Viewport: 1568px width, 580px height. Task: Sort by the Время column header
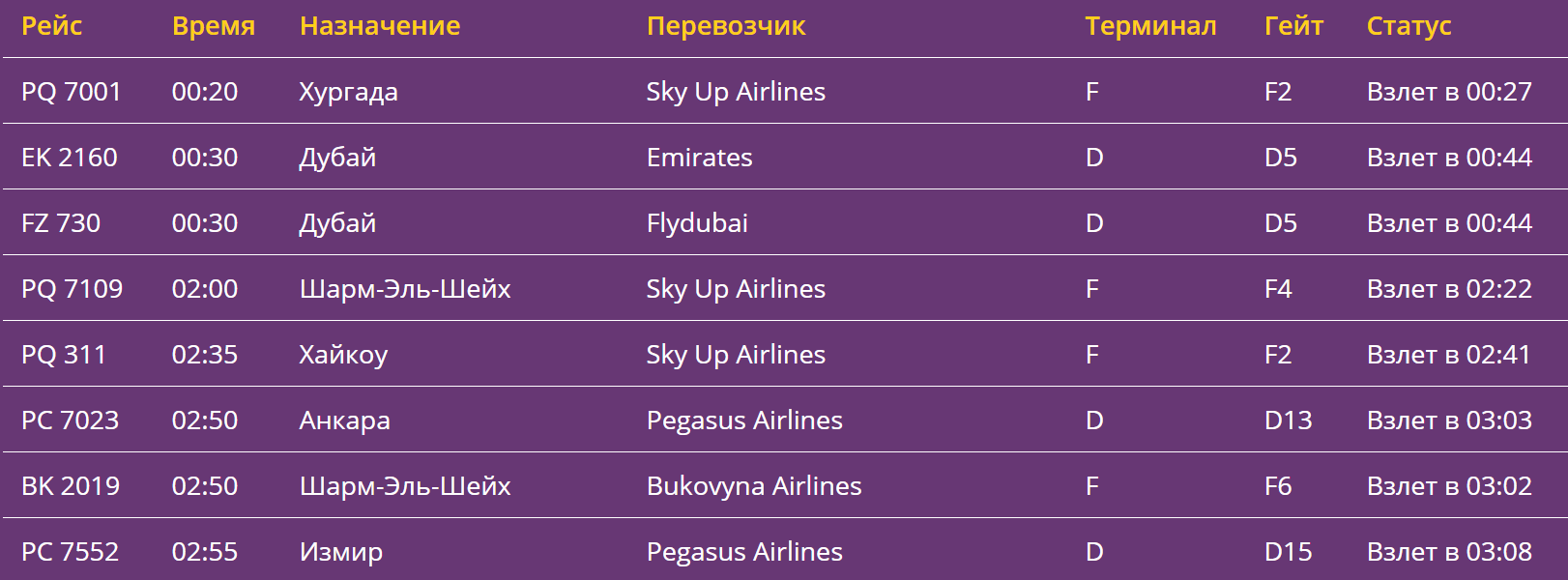(x=213, y=26)
